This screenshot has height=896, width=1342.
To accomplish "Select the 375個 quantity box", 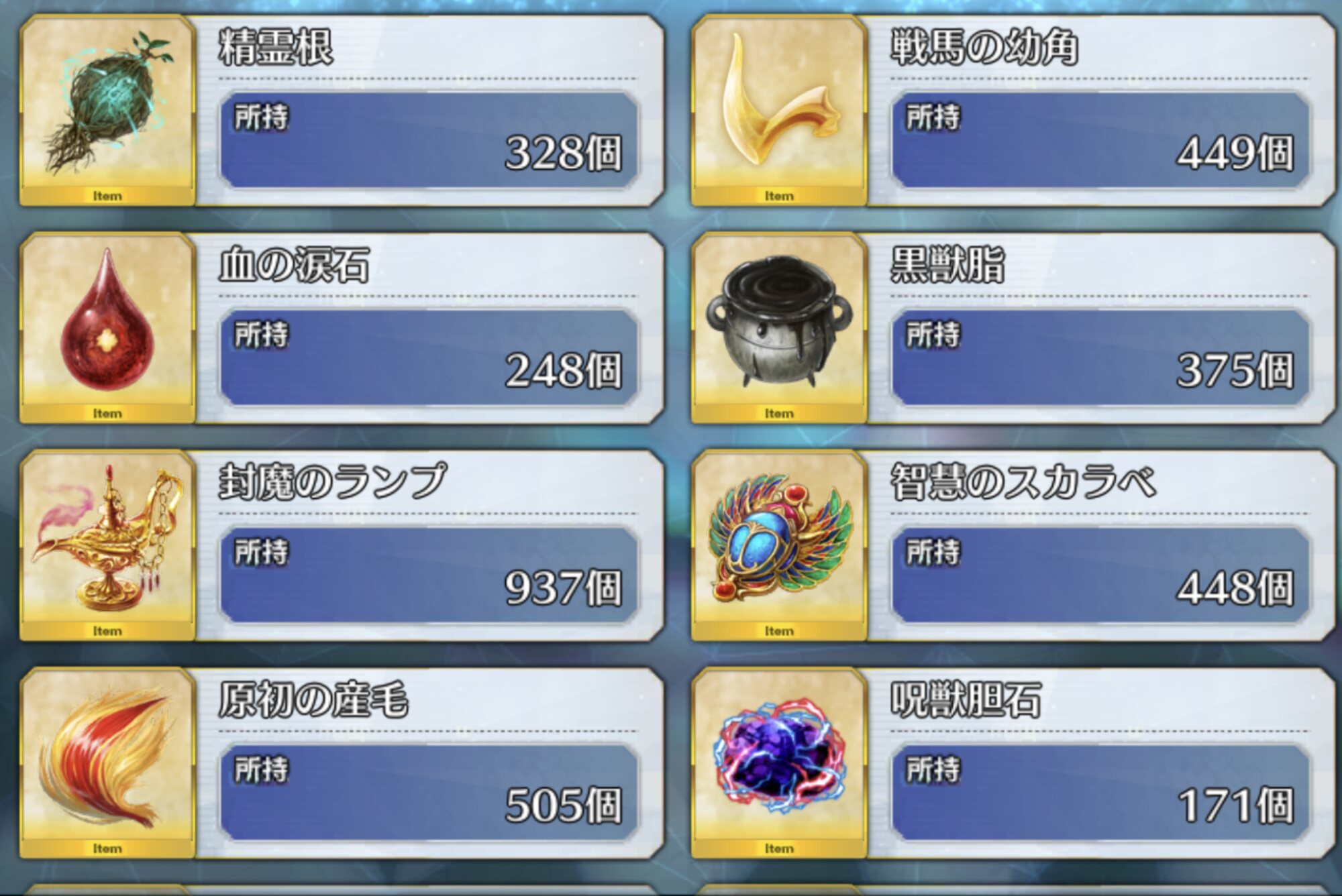I will point(1100,357).
